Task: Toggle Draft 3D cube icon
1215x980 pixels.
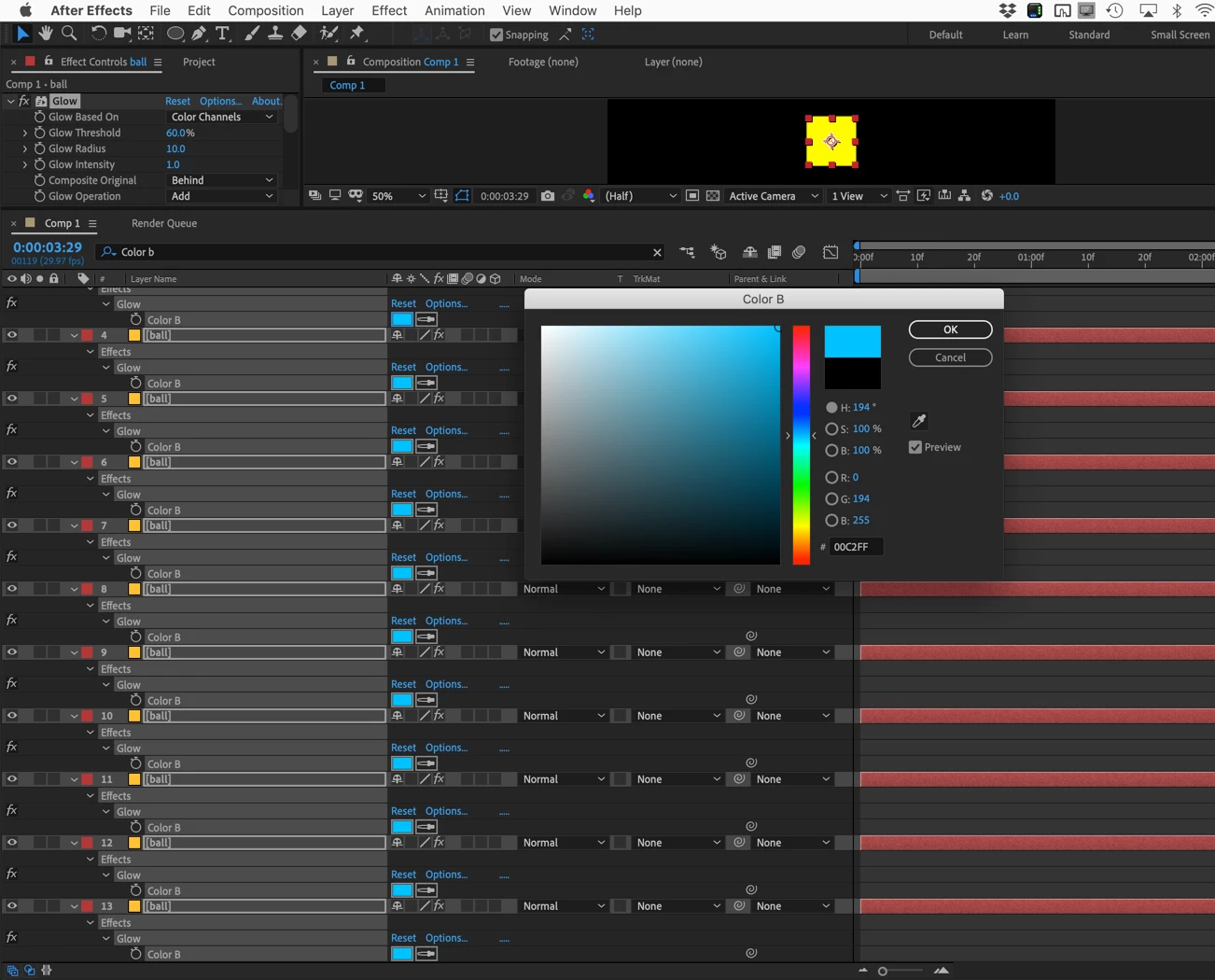Action: pyautogui.click(x=719, y=252)
